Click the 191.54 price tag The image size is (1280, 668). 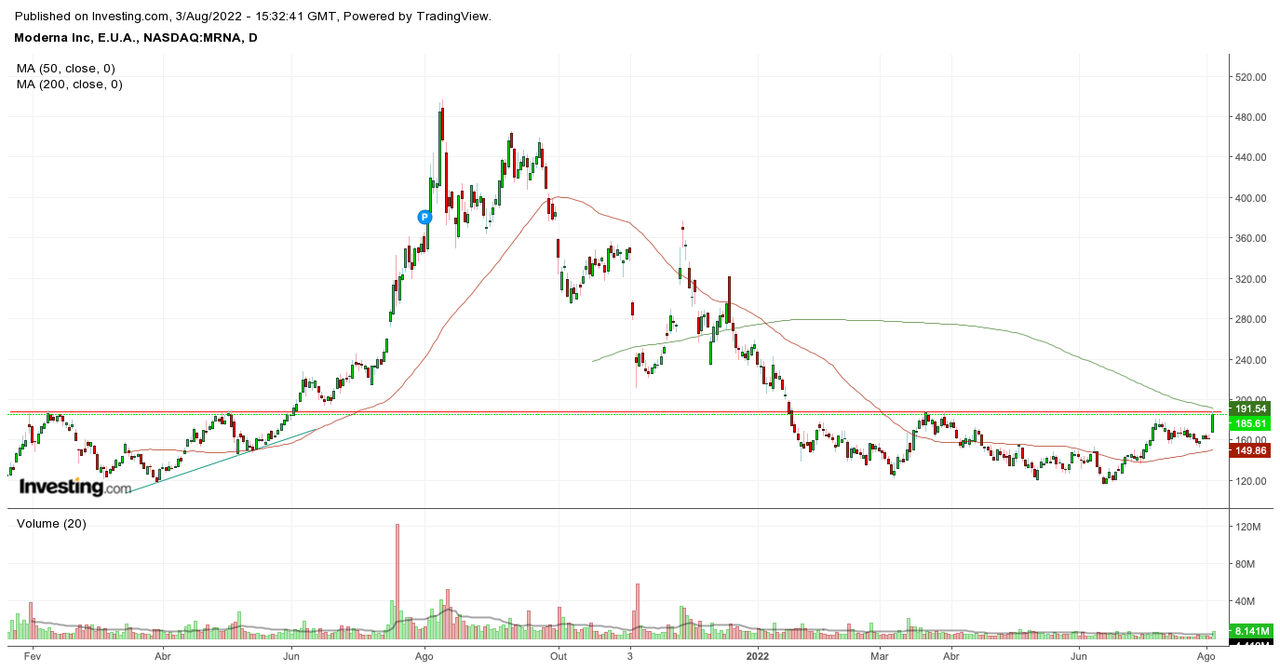[x=1251, y=409]
